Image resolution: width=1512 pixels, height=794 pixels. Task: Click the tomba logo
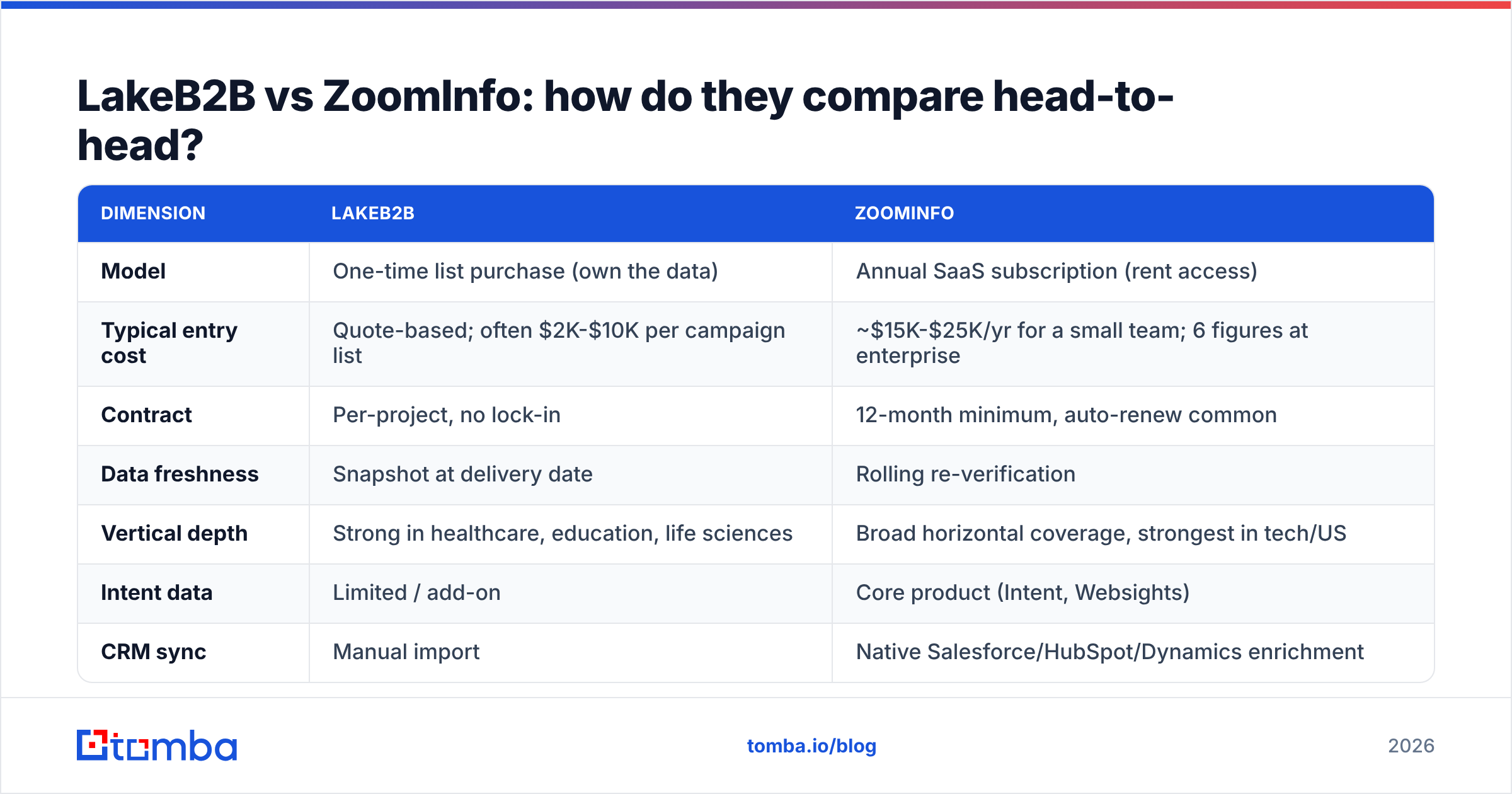(x=157, y=745)
